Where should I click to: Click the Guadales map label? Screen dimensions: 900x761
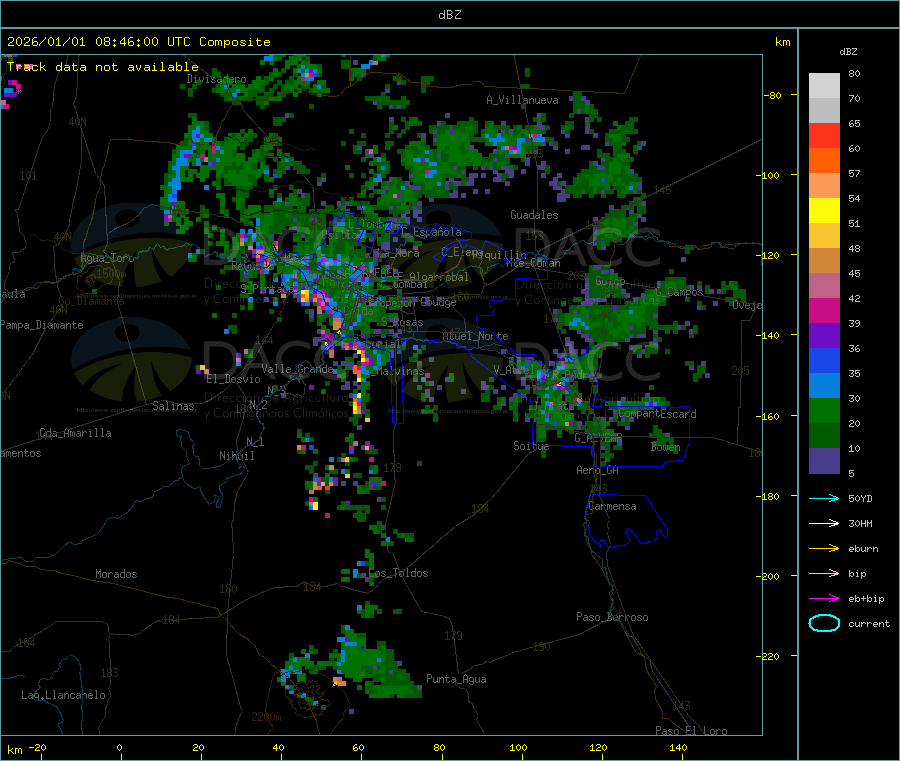(534, 215)
